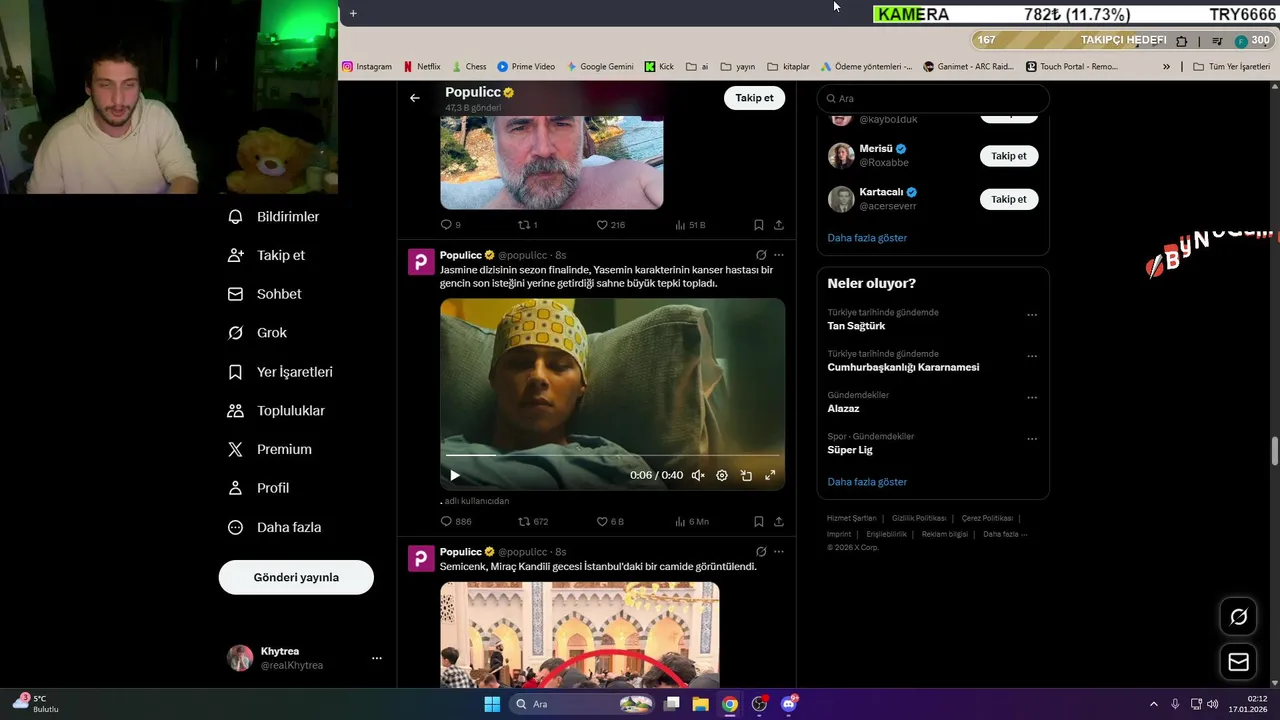
Task: Seek on the video progress bar
Action: (x=612, y=455)
